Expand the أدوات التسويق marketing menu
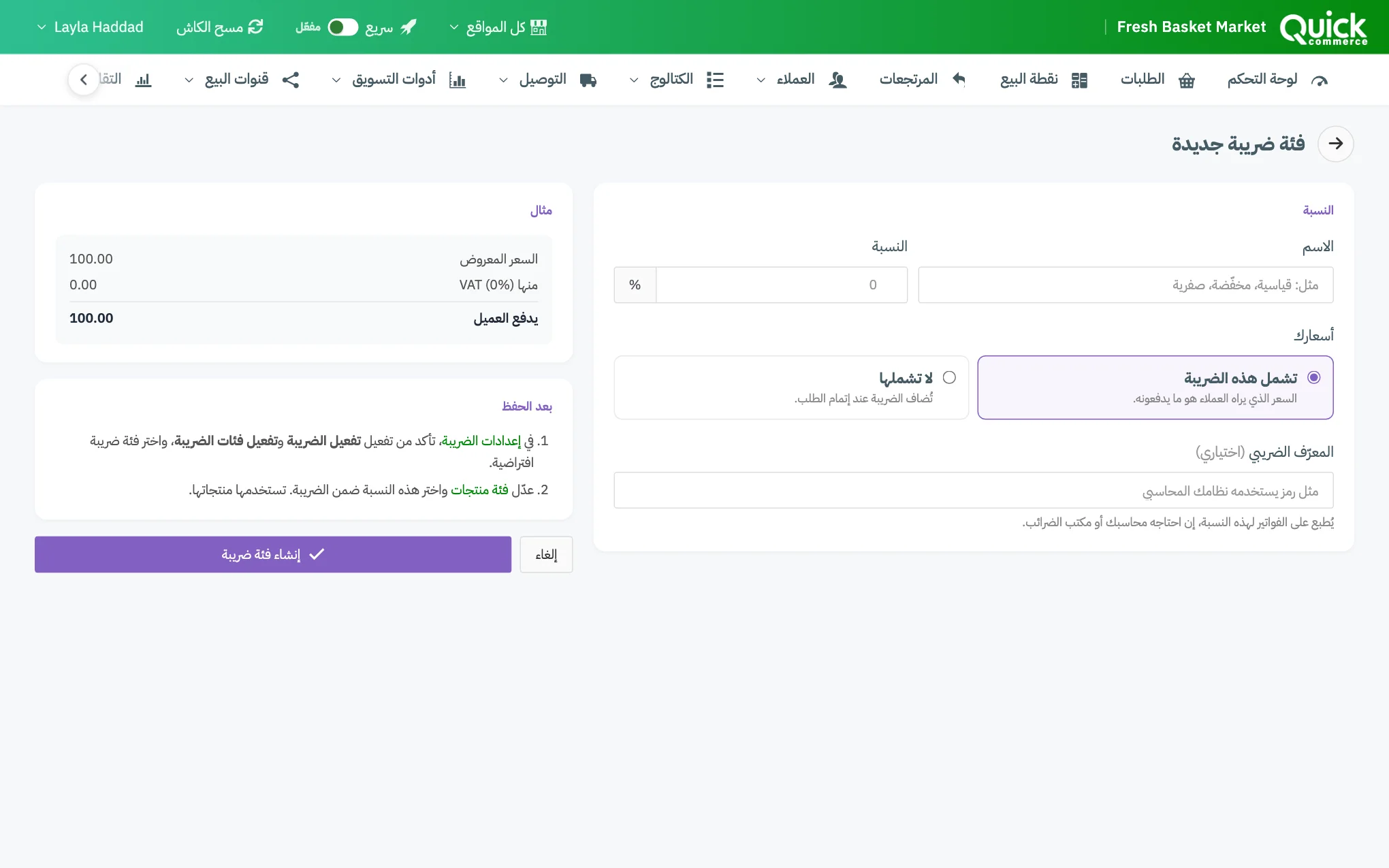 pyautogui.click(x=398, y=80)
